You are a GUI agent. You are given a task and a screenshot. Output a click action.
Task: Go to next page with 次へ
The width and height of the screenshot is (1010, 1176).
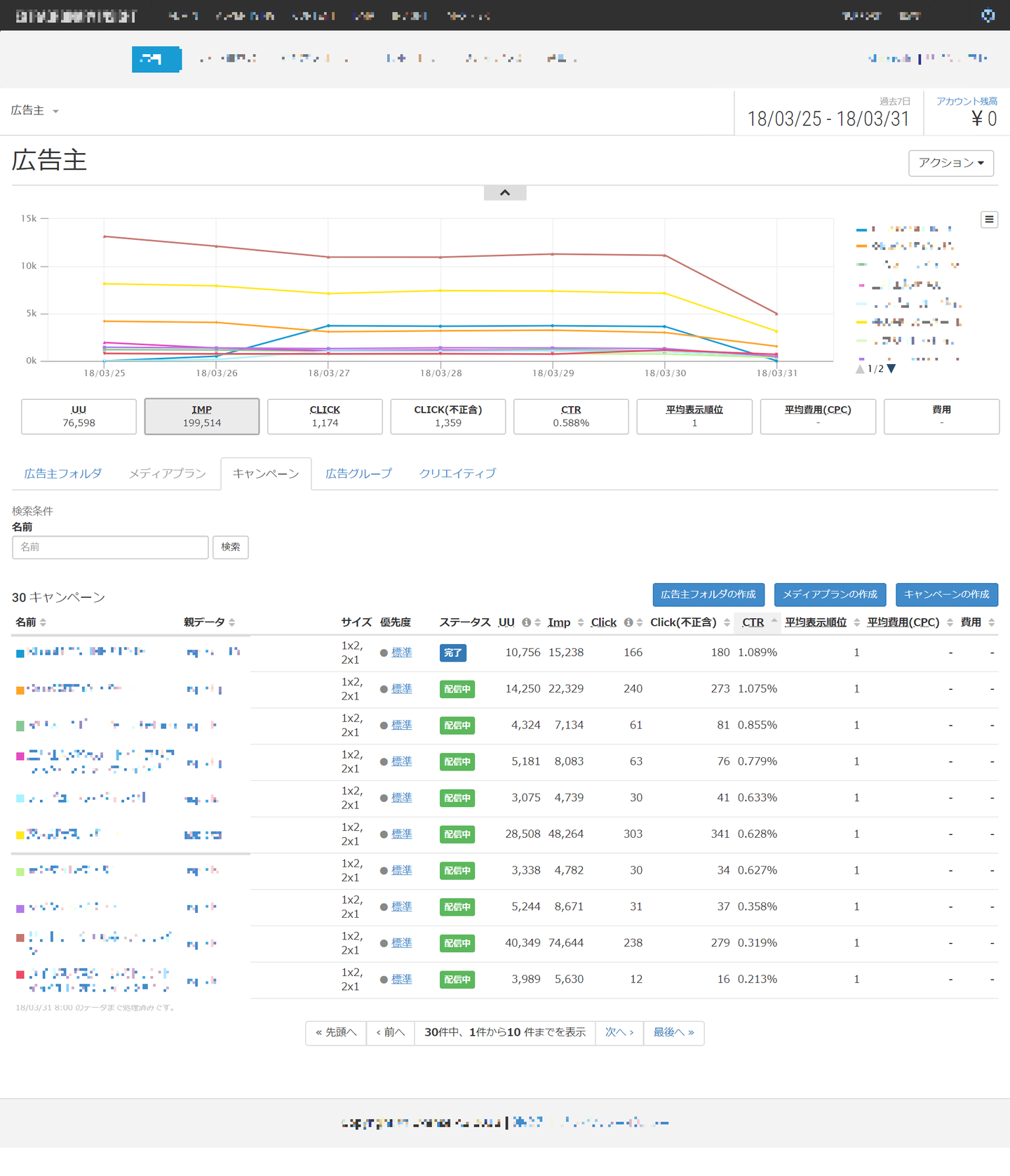click(x=619, y=1033)
